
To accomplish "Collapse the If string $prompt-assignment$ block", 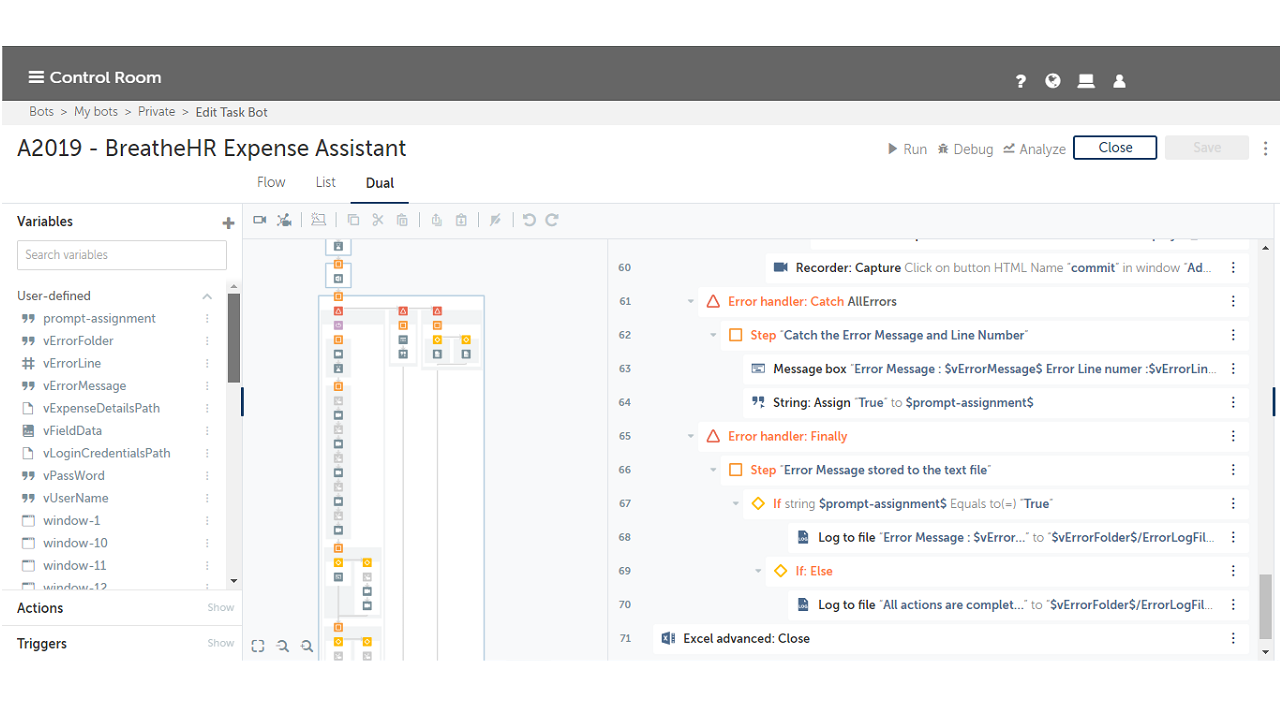I will coord(736,504).
